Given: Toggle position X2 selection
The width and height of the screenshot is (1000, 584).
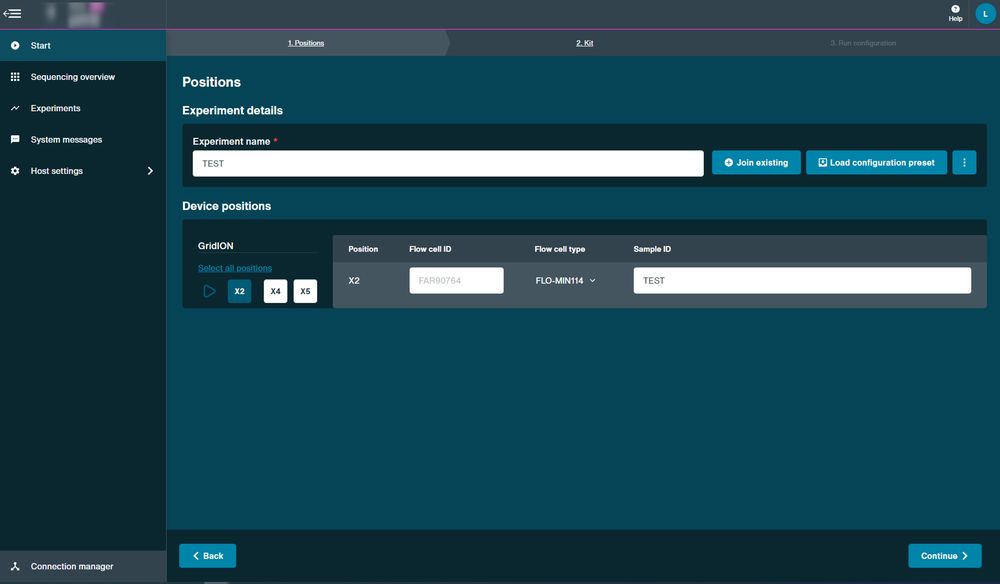Looking at the screenshot, I should [x=239, y=291].
